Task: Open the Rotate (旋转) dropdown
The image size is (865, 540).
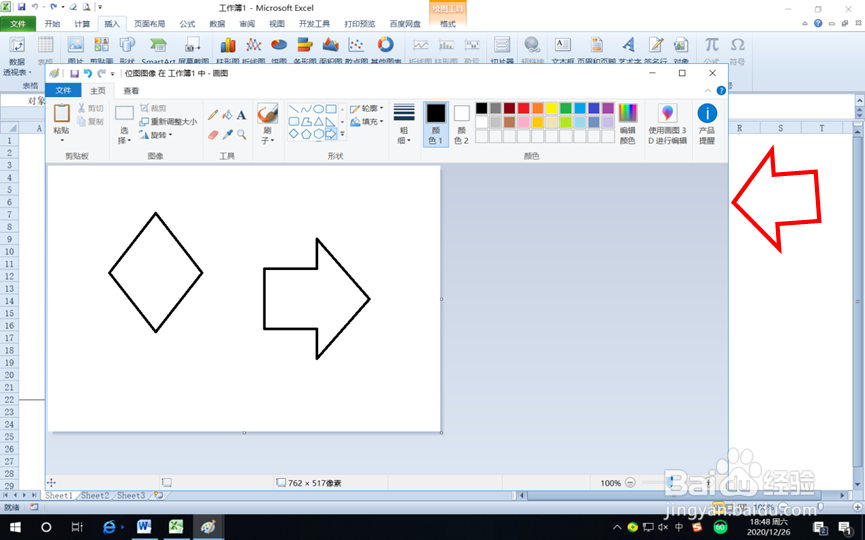Action: [156, 135]
